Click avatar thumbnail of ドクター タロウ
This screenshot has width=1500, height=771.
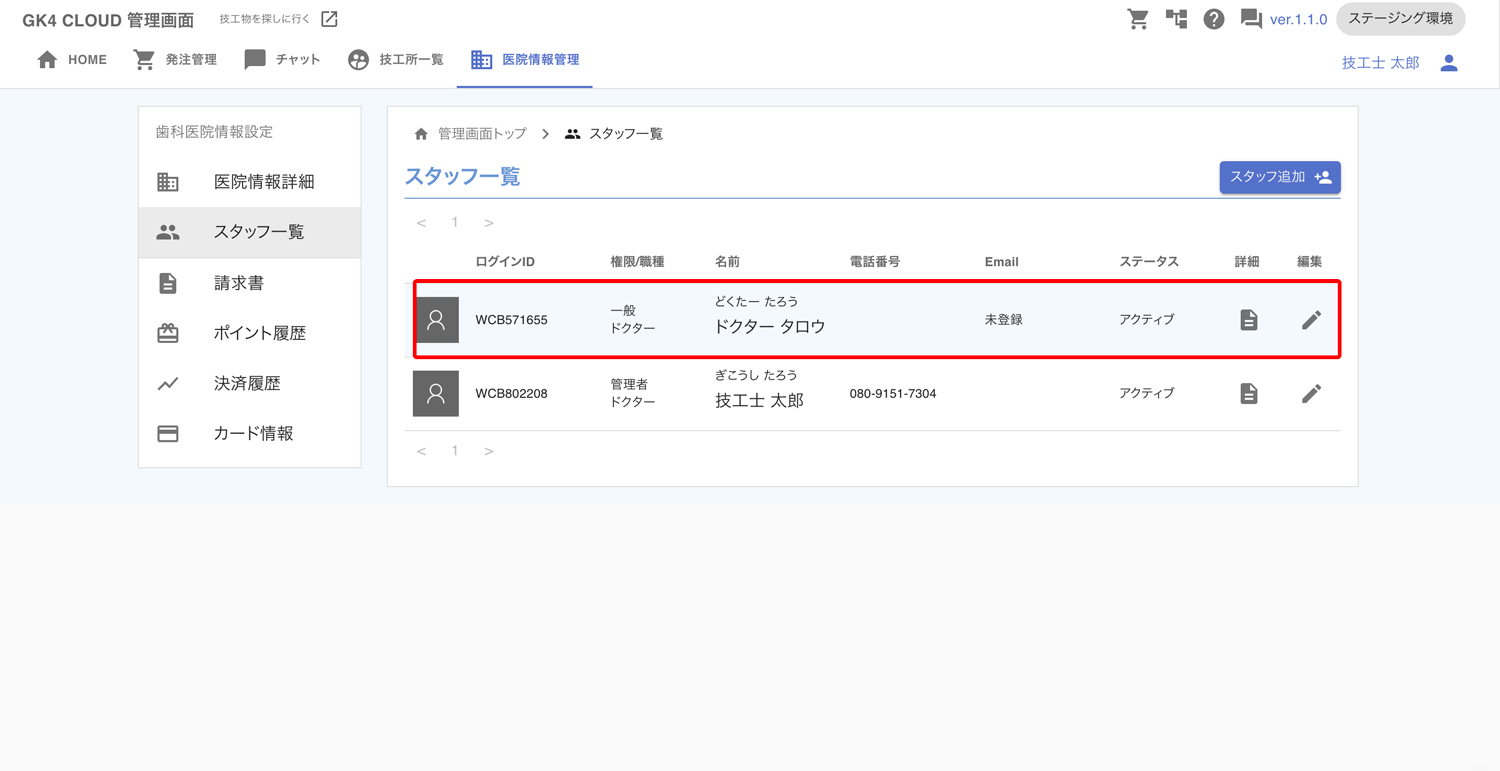click(436, 320)
